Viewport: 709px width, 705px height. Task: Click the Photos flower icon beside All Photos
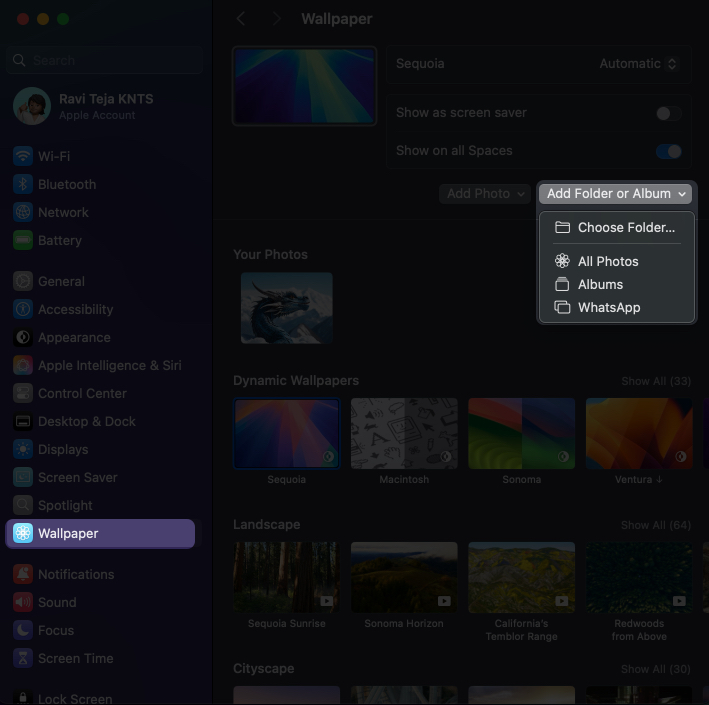coord(562,261)
